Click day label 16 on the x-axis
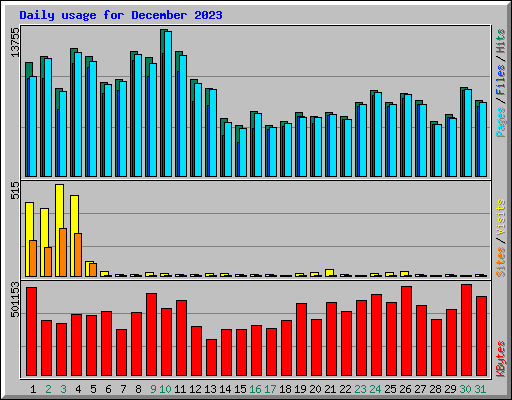This screenshot has width=512, height=400. [x=255, y=389]
